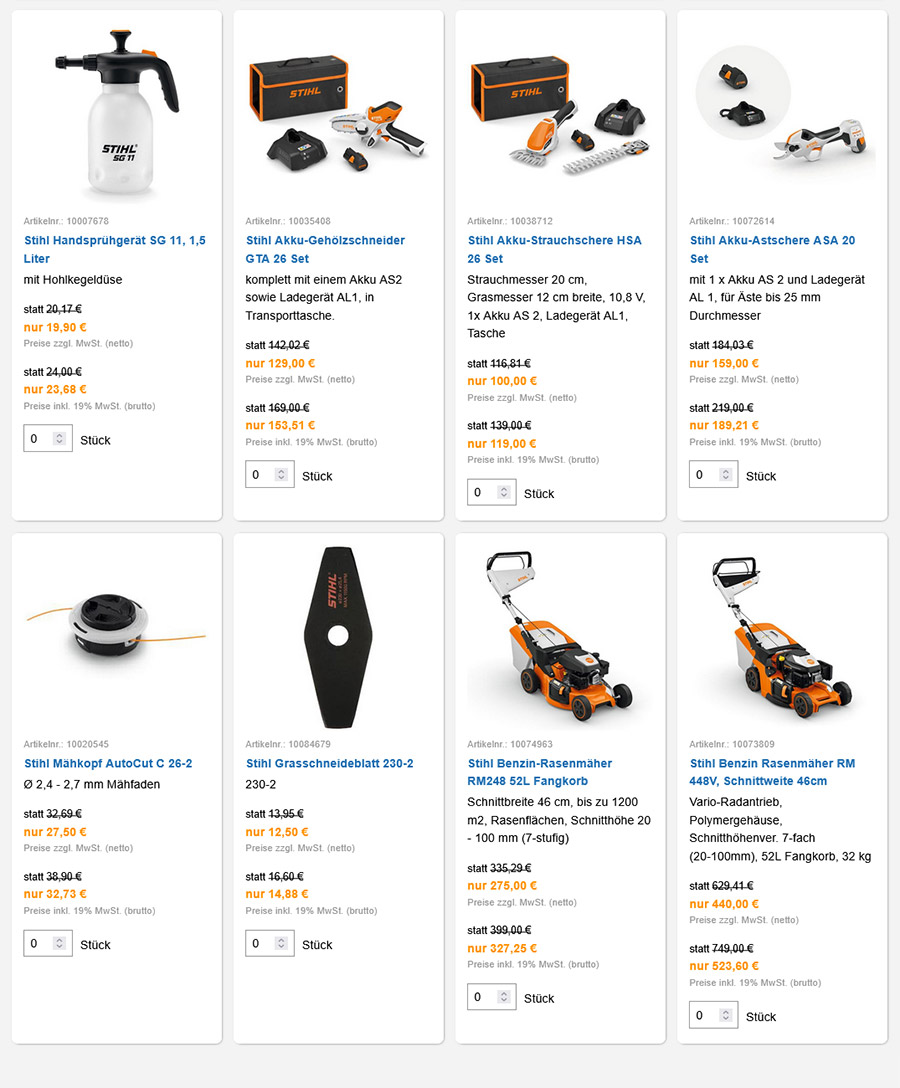Follow the Stihl Akku-Astschere ASA 20 Set link
Viewport: 900px width, 1088px height.
coord(772,249)
